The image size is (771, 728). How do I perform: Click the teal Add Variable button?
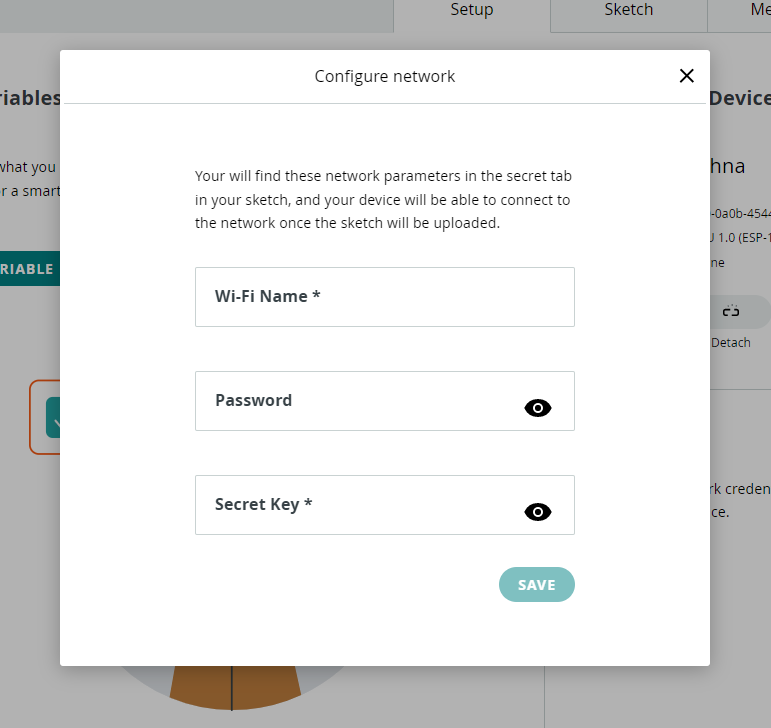point(30,269)
